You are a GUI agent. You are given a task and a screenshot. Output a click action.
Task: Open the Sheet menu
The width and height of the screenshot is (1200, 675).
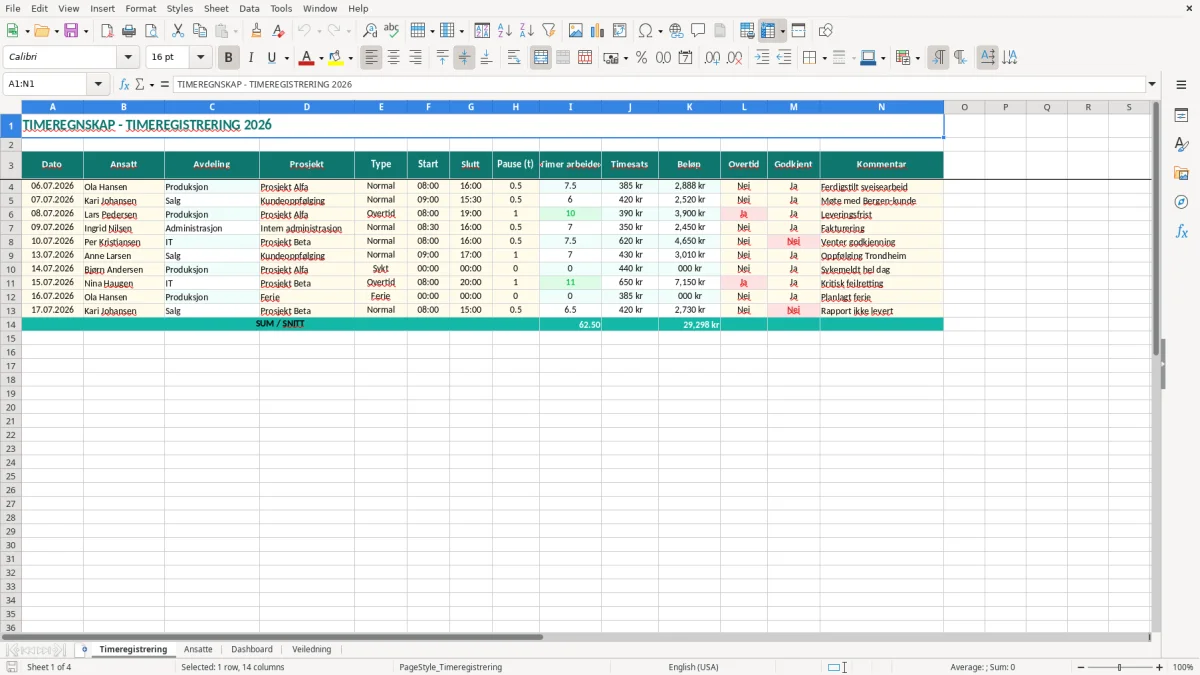pyautogui.click(x=216, y=8)
